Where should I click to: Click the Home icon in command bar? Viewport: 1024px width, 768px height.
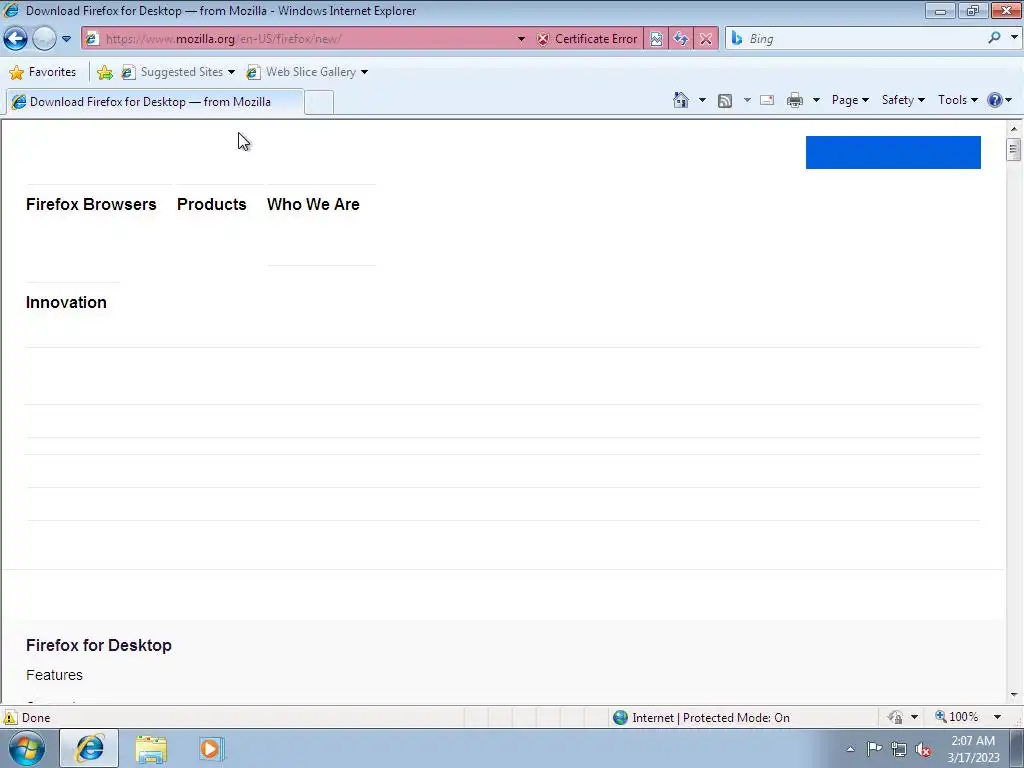[681, 100]
